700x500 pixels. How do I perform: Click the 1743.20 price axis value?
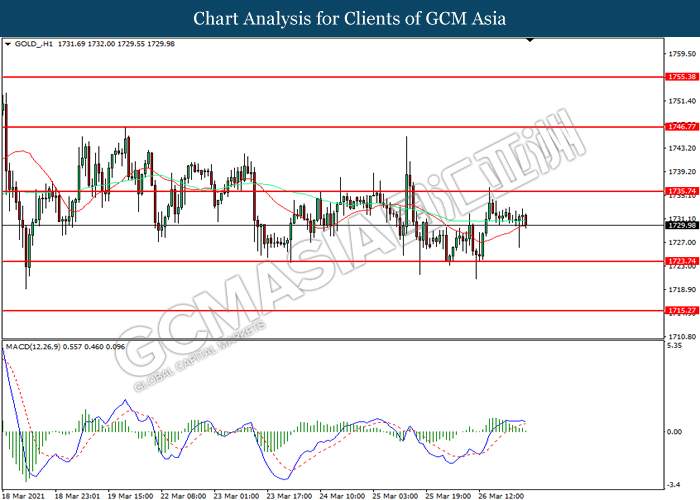(x=682, y=148)
